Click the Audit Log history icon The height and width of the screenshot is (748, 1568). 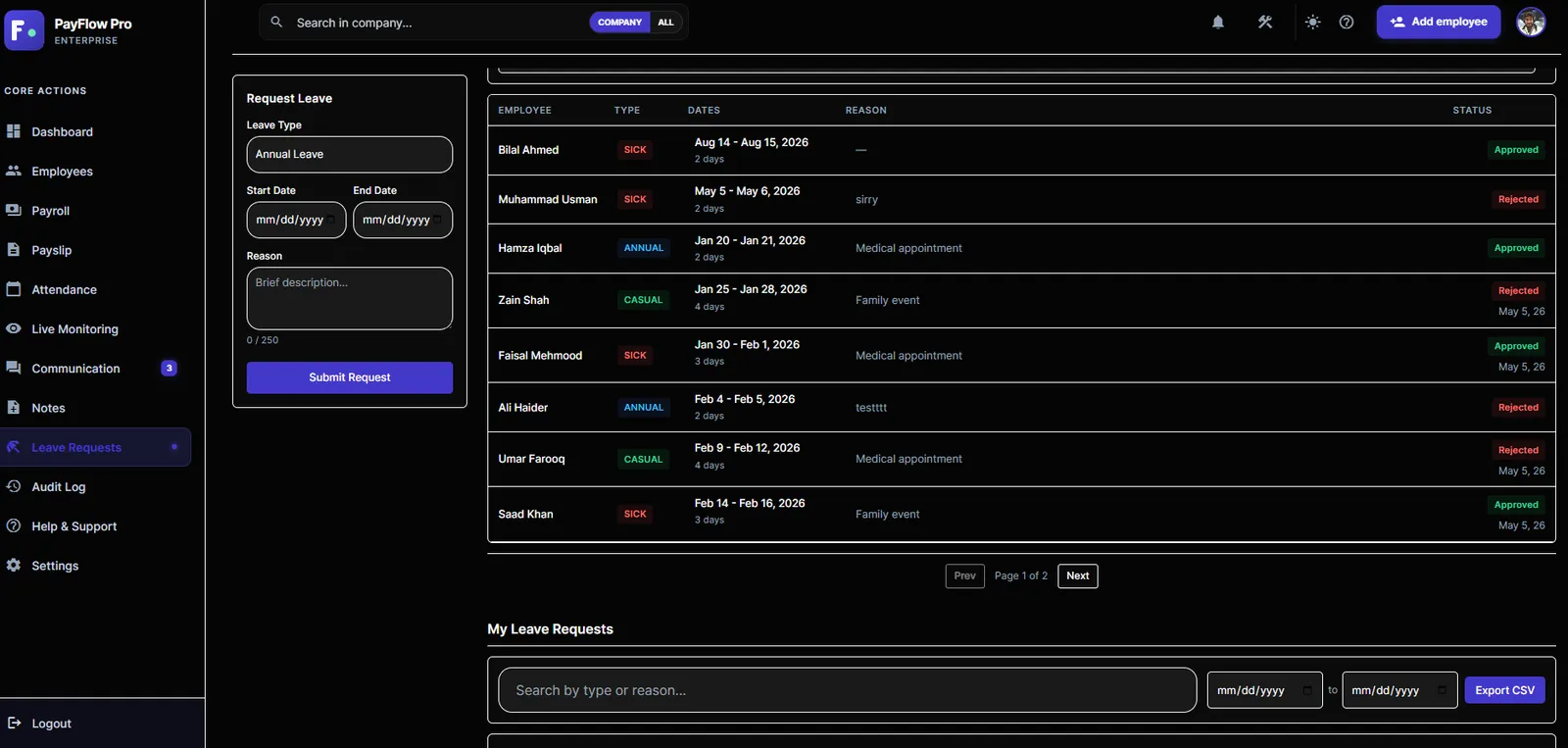pos(14,486)
